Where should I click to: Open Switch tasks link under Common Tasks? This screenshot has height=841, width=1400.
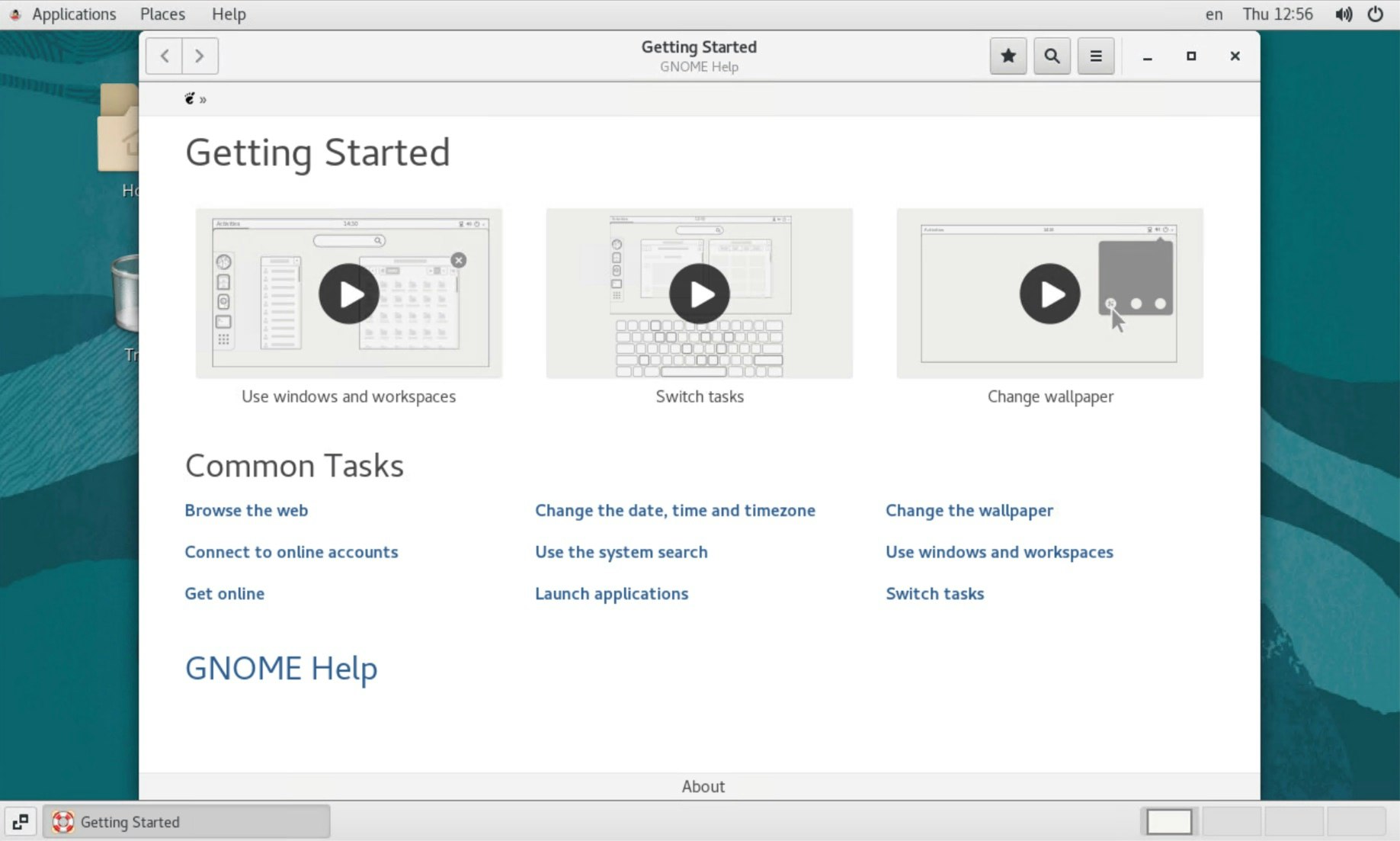pyautogui.click(x=935, y=594)
